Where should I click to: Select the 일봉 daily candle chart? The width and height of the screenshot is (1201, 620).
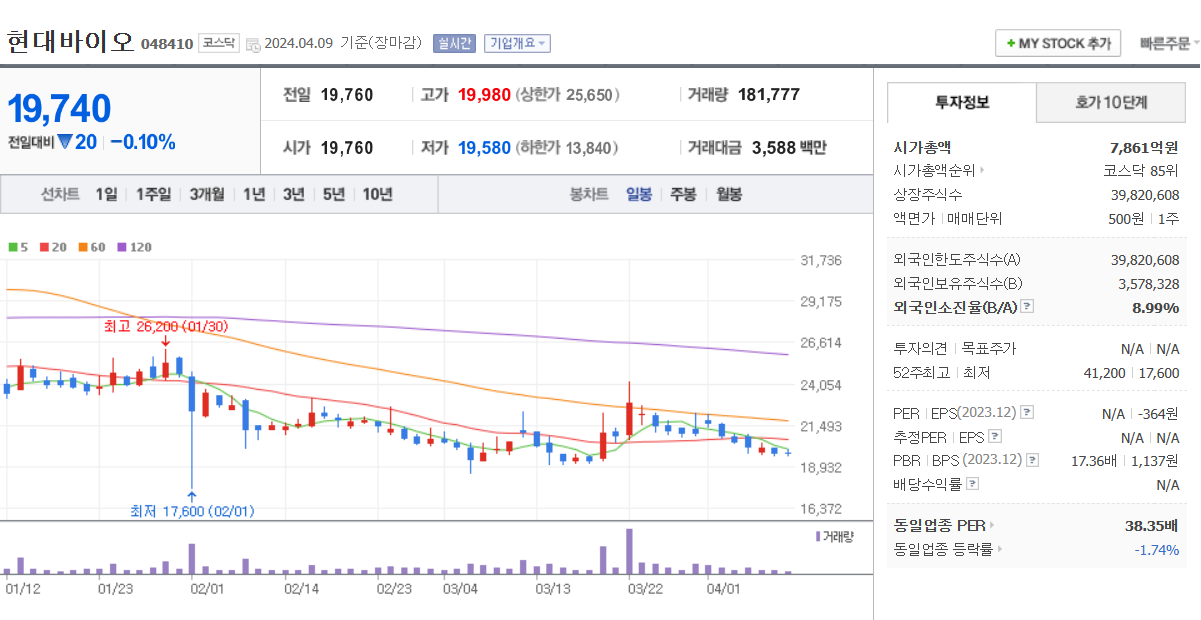(x=639, y=194)
